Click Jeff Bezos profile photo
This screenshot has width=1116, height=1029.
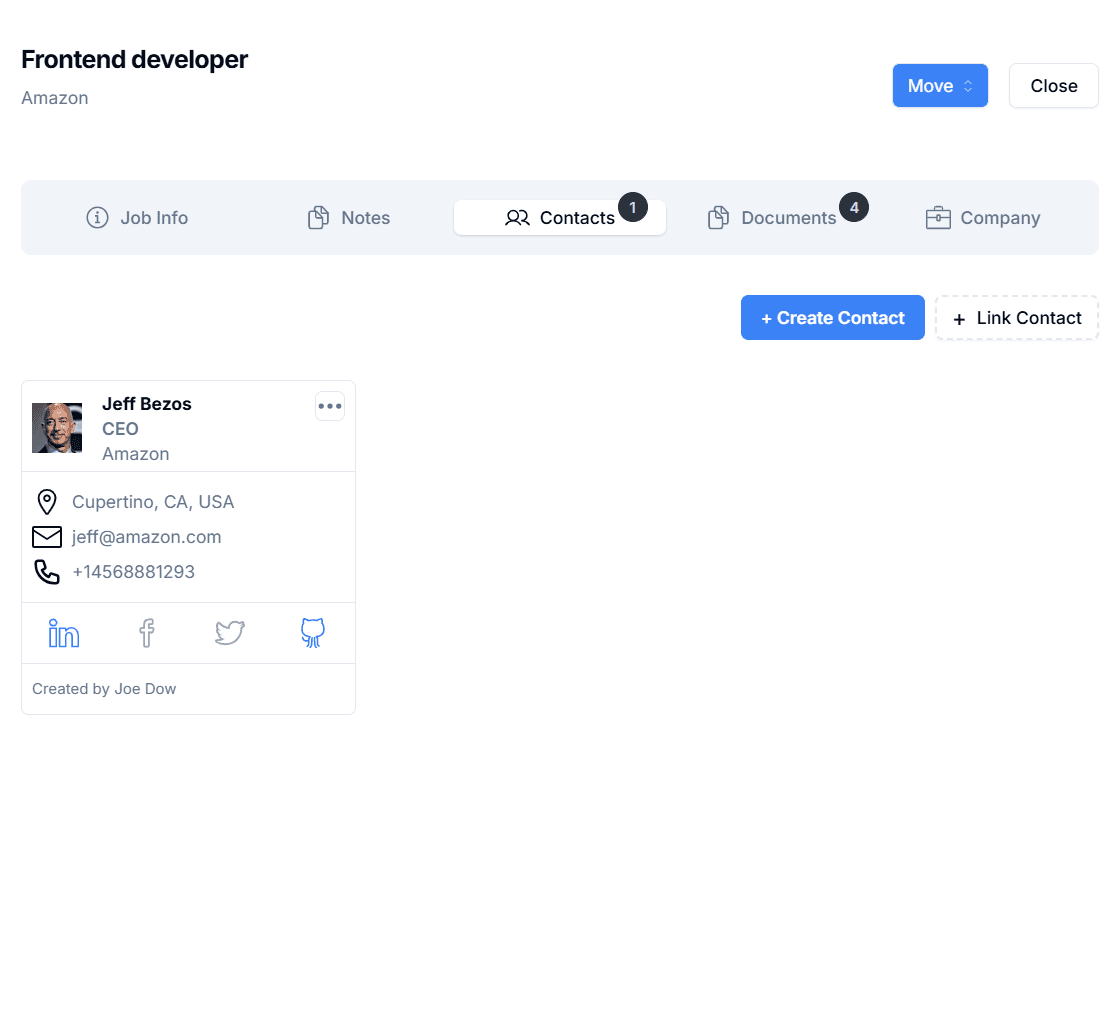(57, 428)
